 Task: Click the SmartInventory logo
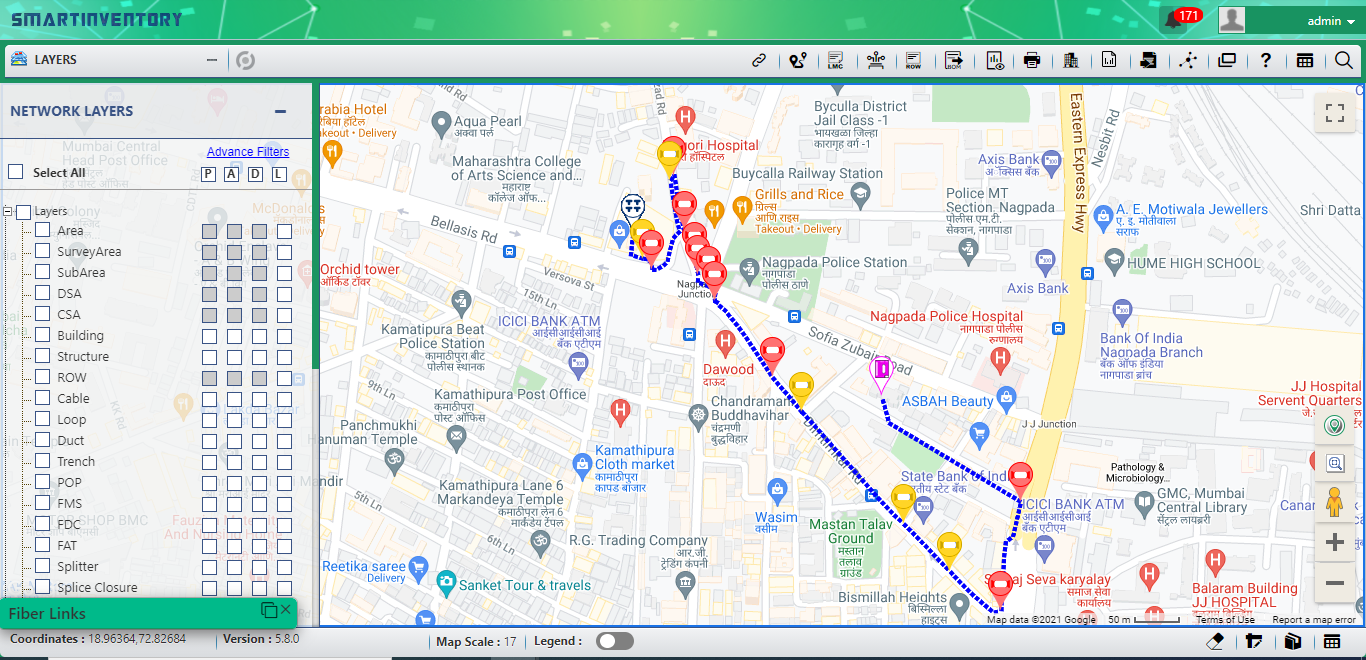point(97,19)
